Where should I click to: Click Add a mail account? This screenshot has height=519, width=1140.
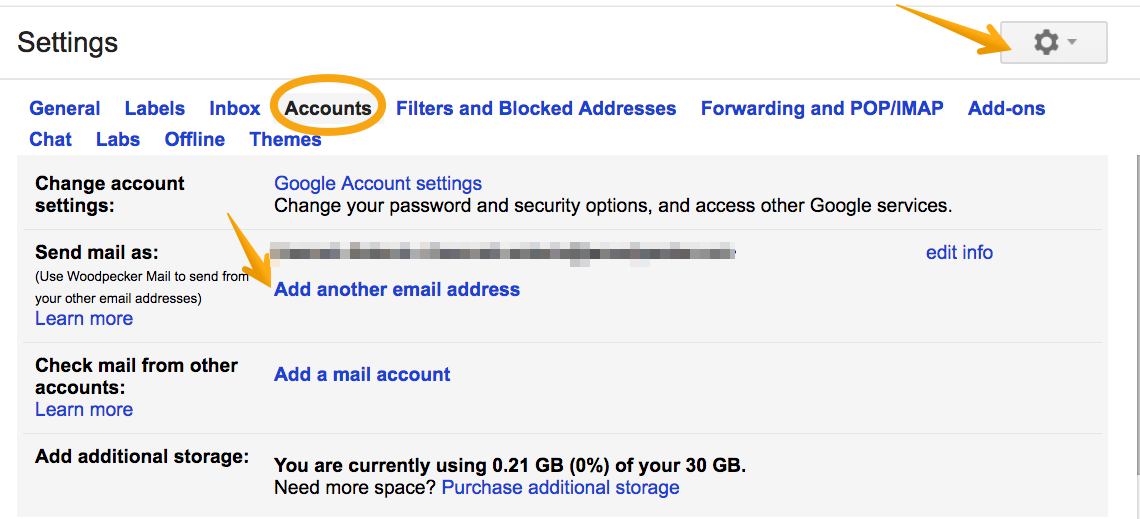point(362,374)
